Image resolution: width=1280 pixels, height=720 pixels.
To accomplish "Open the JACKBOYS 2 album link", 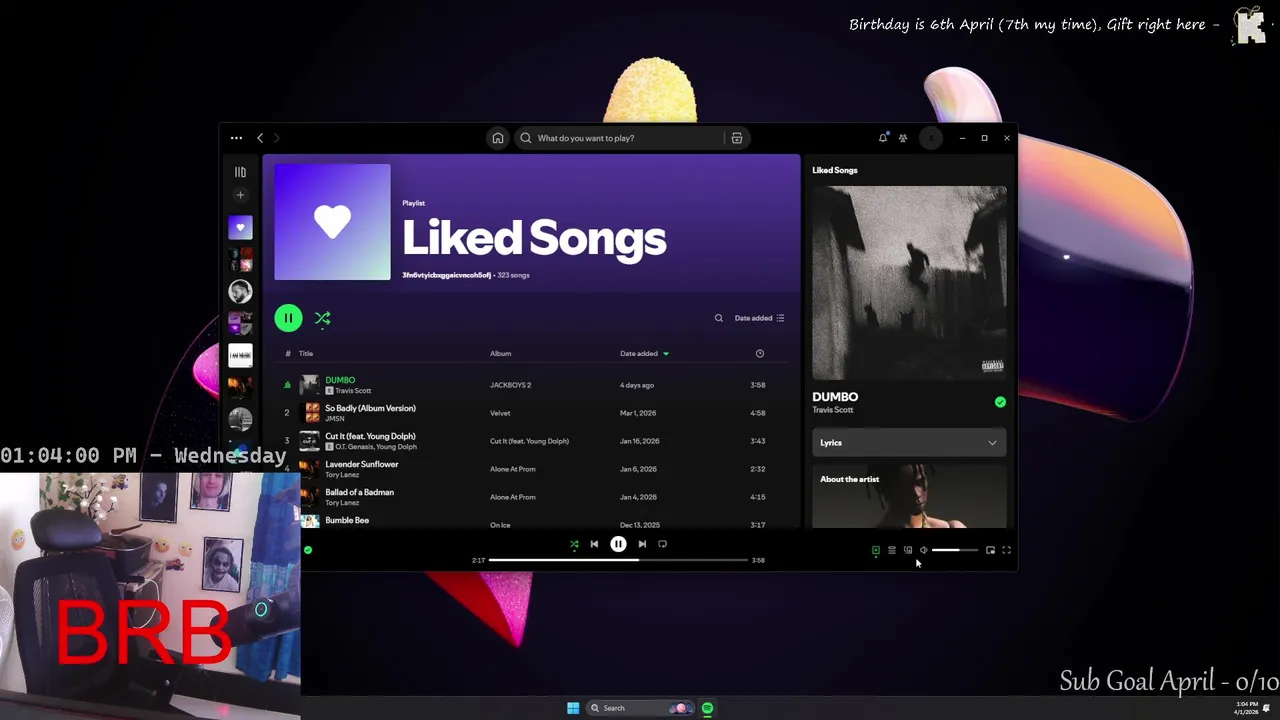I will click(510, 385).
